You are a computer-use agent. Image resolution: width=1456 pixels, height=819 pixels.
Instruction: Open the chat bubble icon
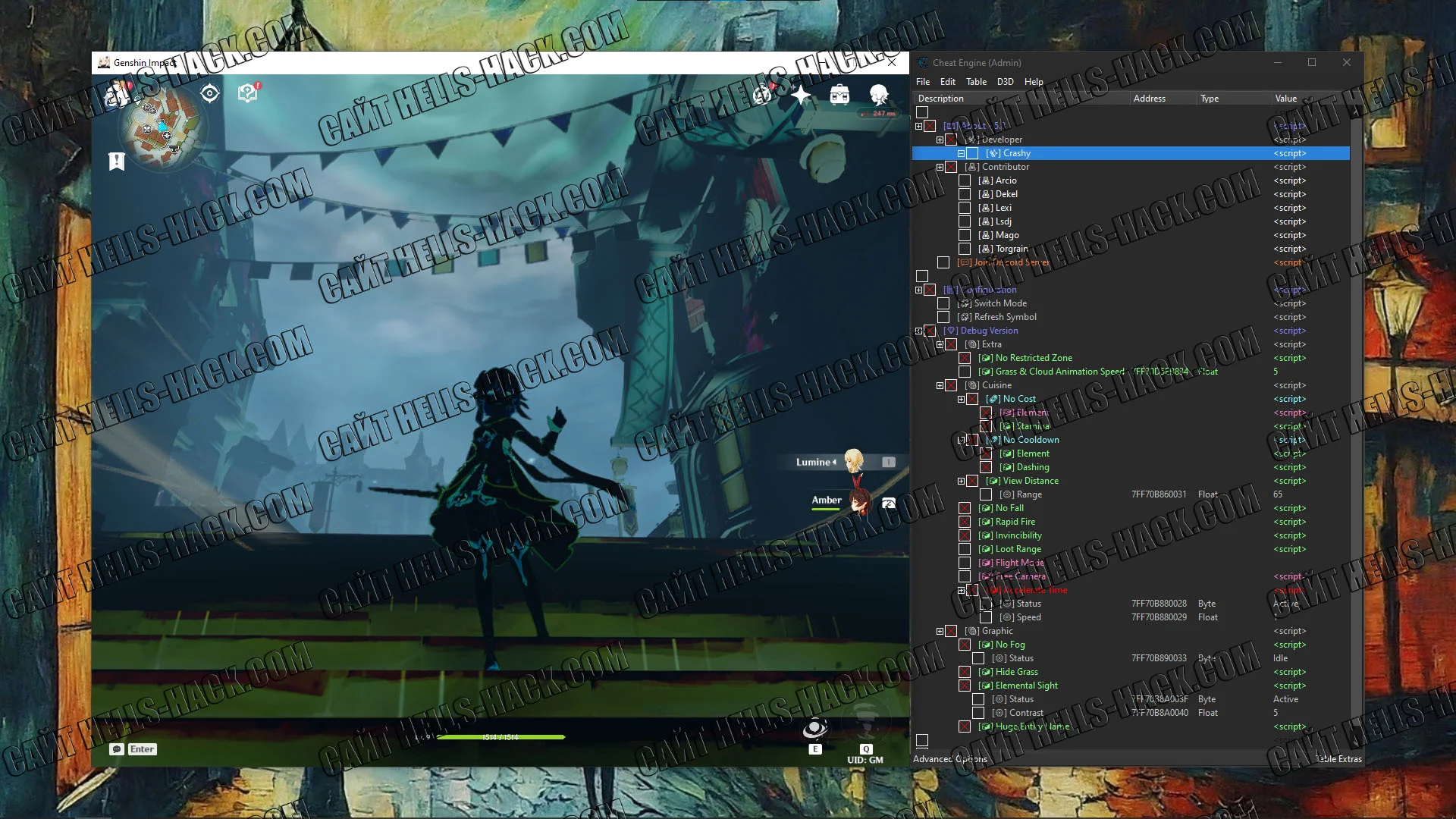coord(117,749)
